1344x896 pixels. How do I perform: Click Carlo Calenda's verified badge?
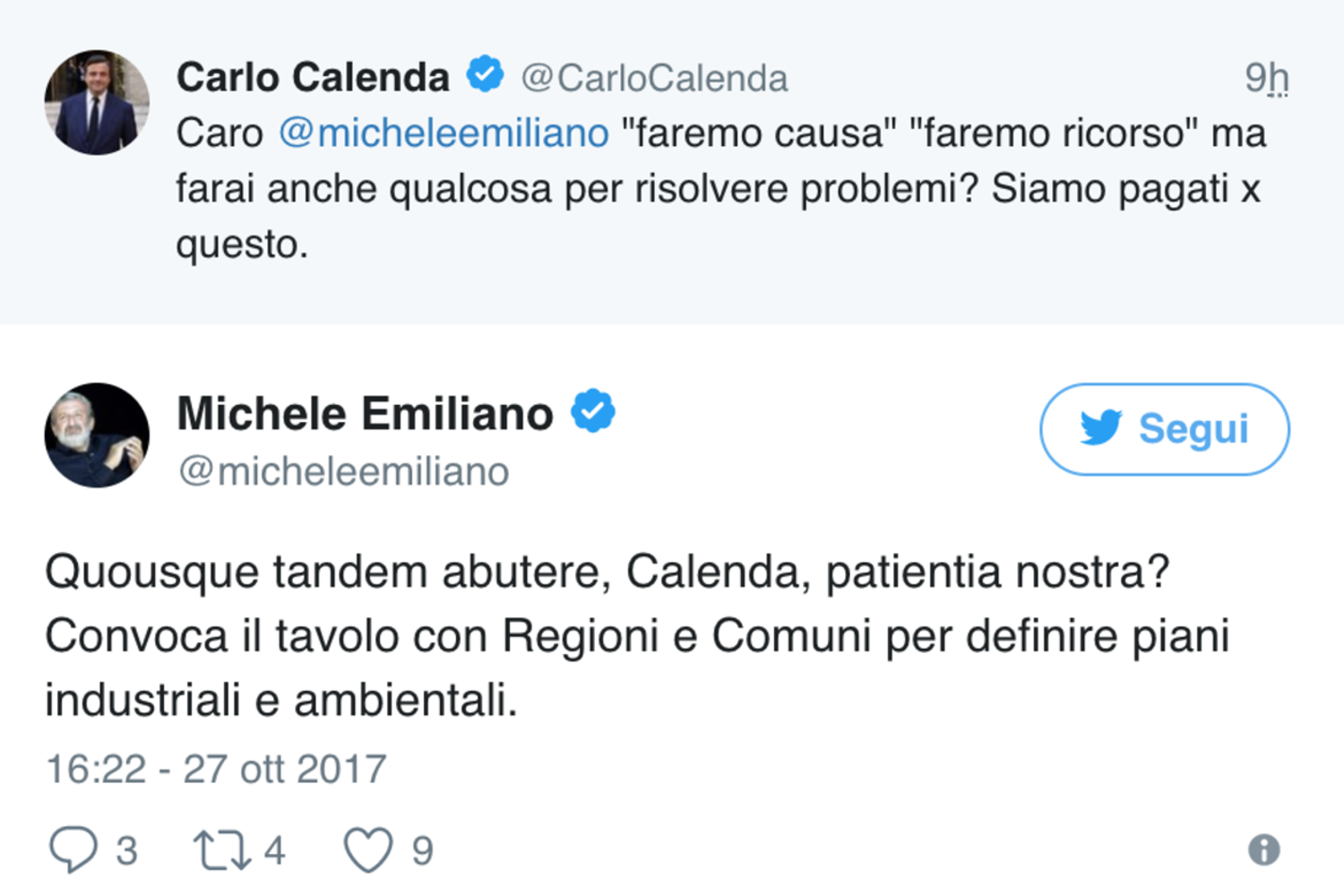(x=485, y=74)
